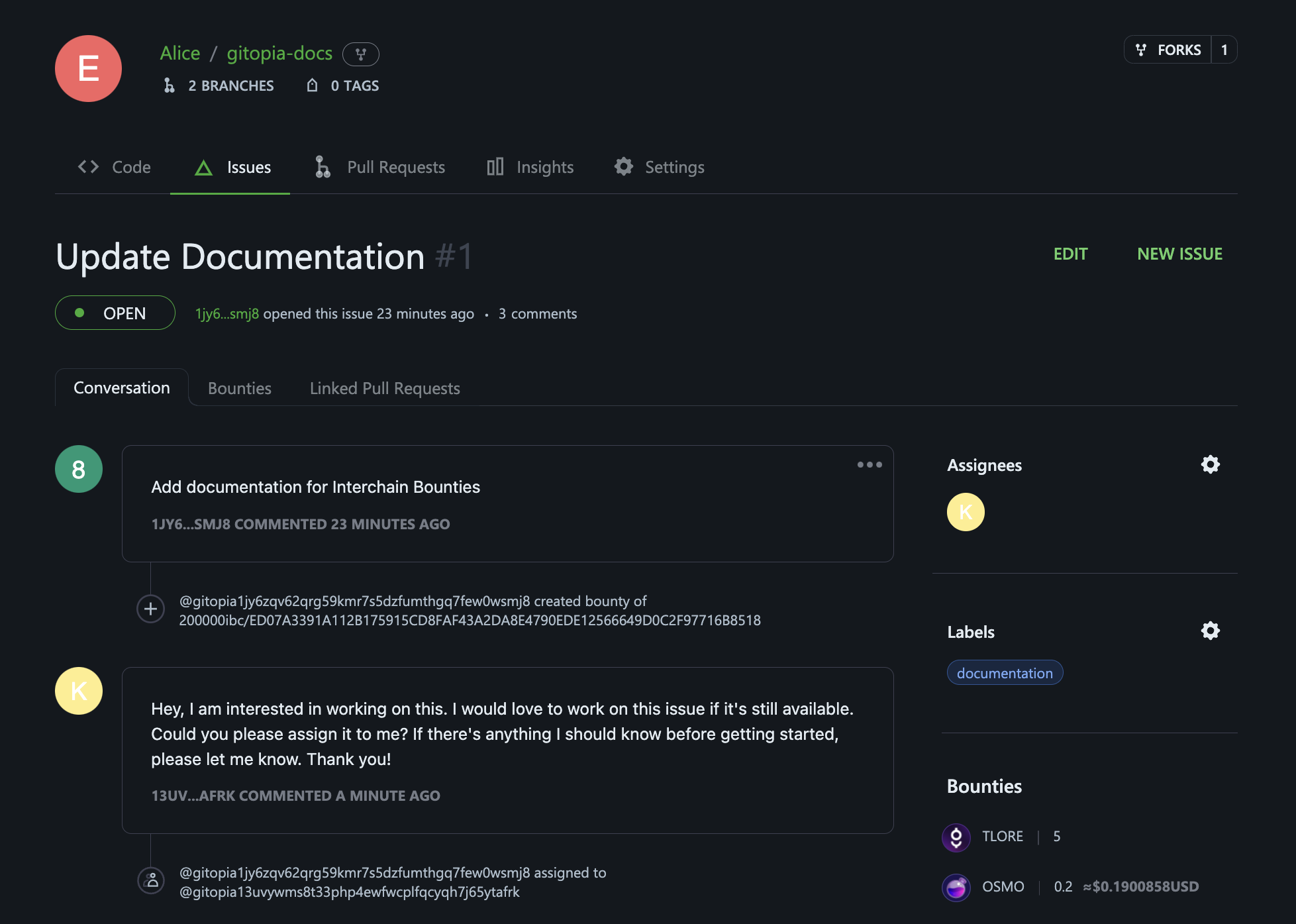Click the OPEN status badge

(115, 313)
